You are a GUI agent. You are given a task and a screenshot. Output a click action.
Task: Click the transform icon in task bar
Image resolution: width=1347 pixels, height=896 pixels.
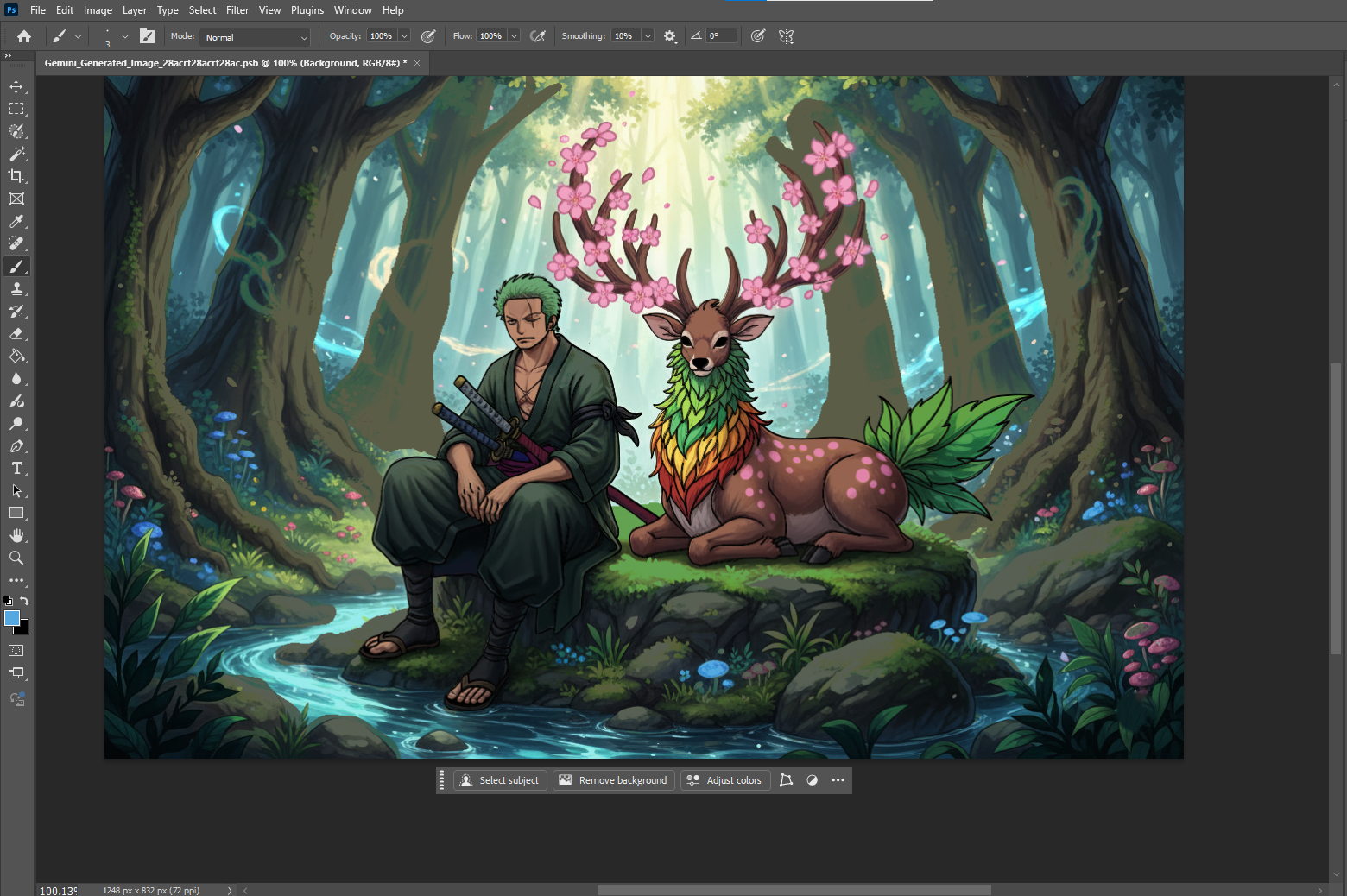pyautogui.click(x=786, y=780)
